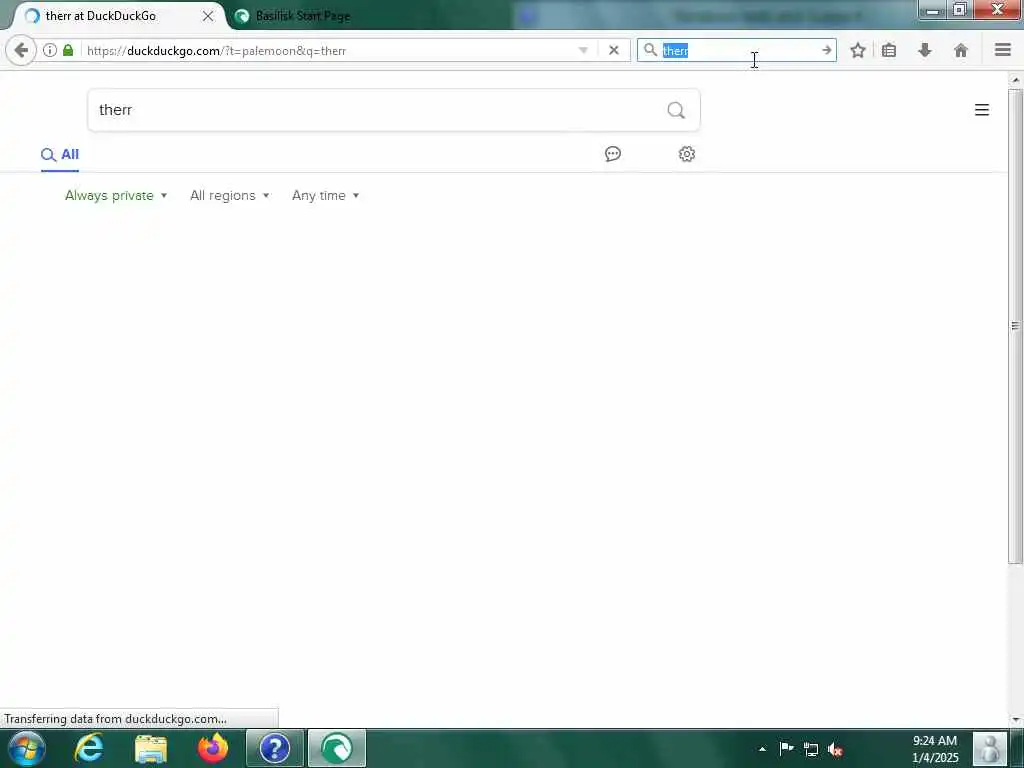This screenshot has width=1024, height=768.
Task: Open site information icon in address bar
Action: [50, 50]
